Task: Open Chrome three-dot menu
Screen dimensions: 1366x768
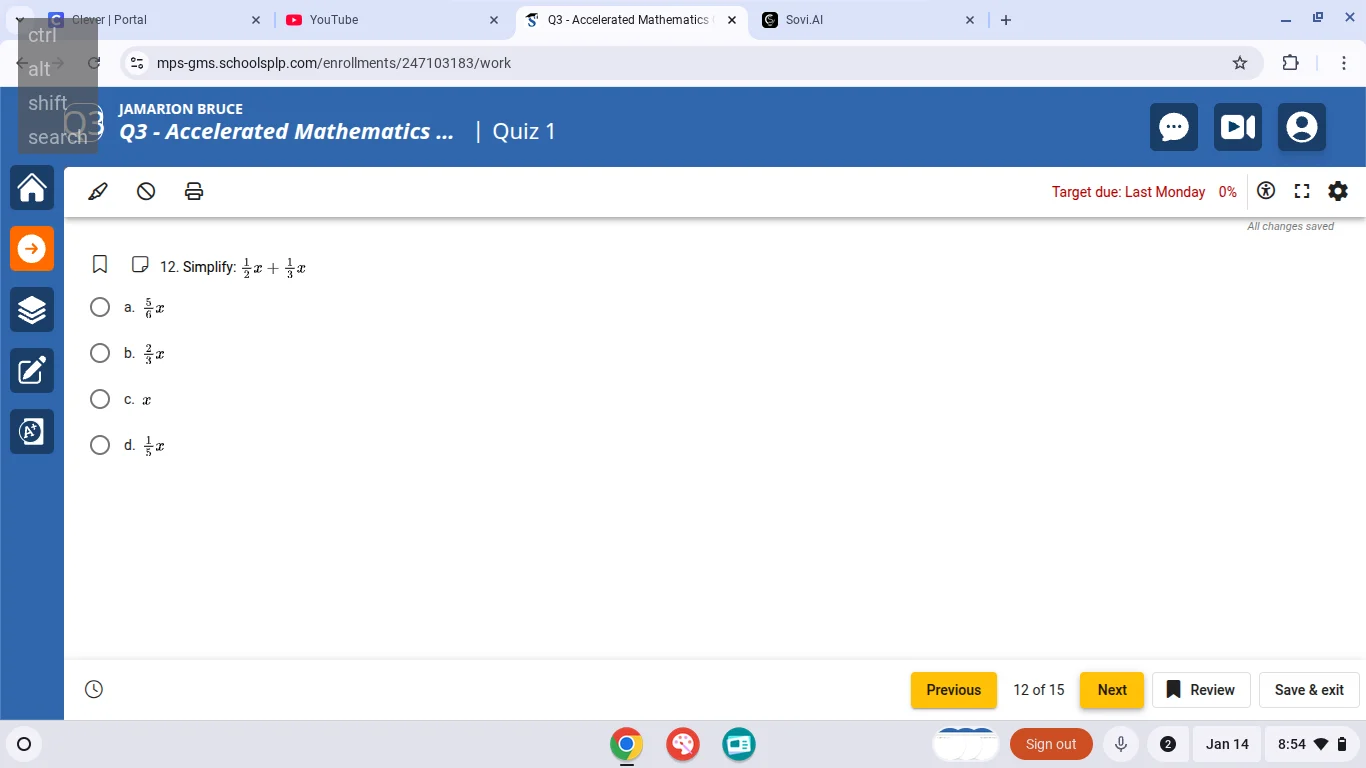Action: 1344,63
